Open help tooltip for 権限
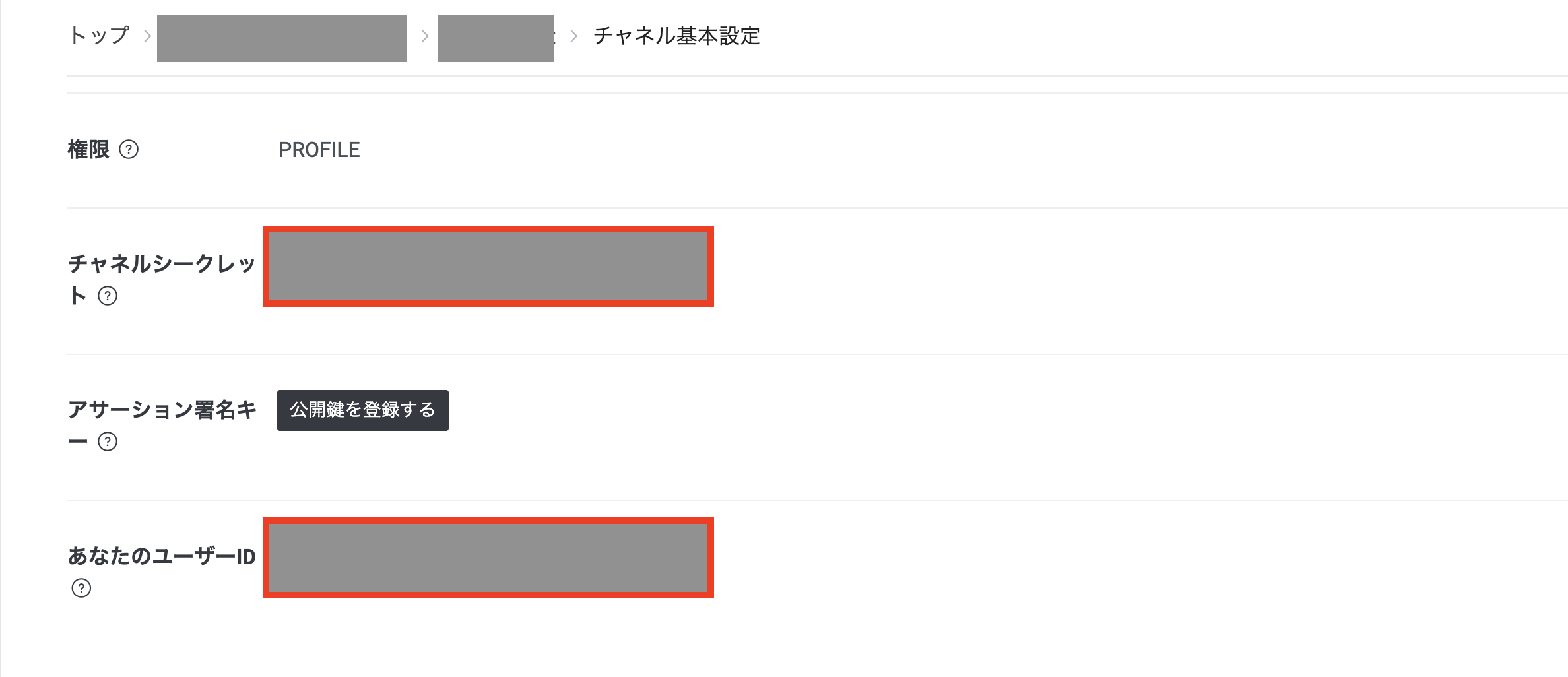 coord(129,150)
